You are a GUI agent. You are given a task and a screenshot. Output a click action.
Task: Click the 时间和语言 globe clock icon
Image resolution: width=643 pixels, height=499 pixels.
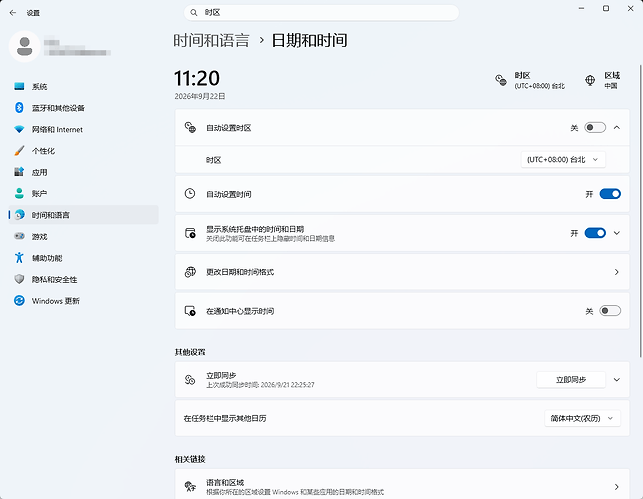(x=19, y=214)
